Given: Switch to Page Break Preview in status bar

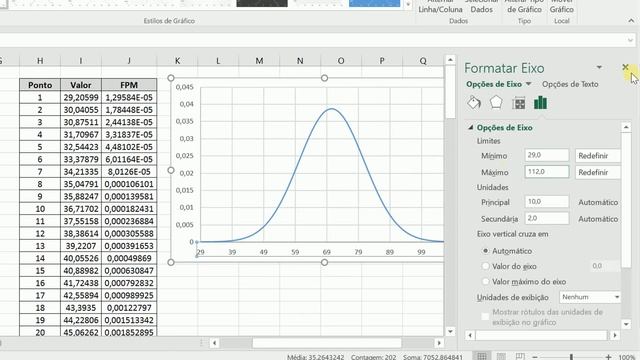Looking at the screenshot, I should pos(520,356).
